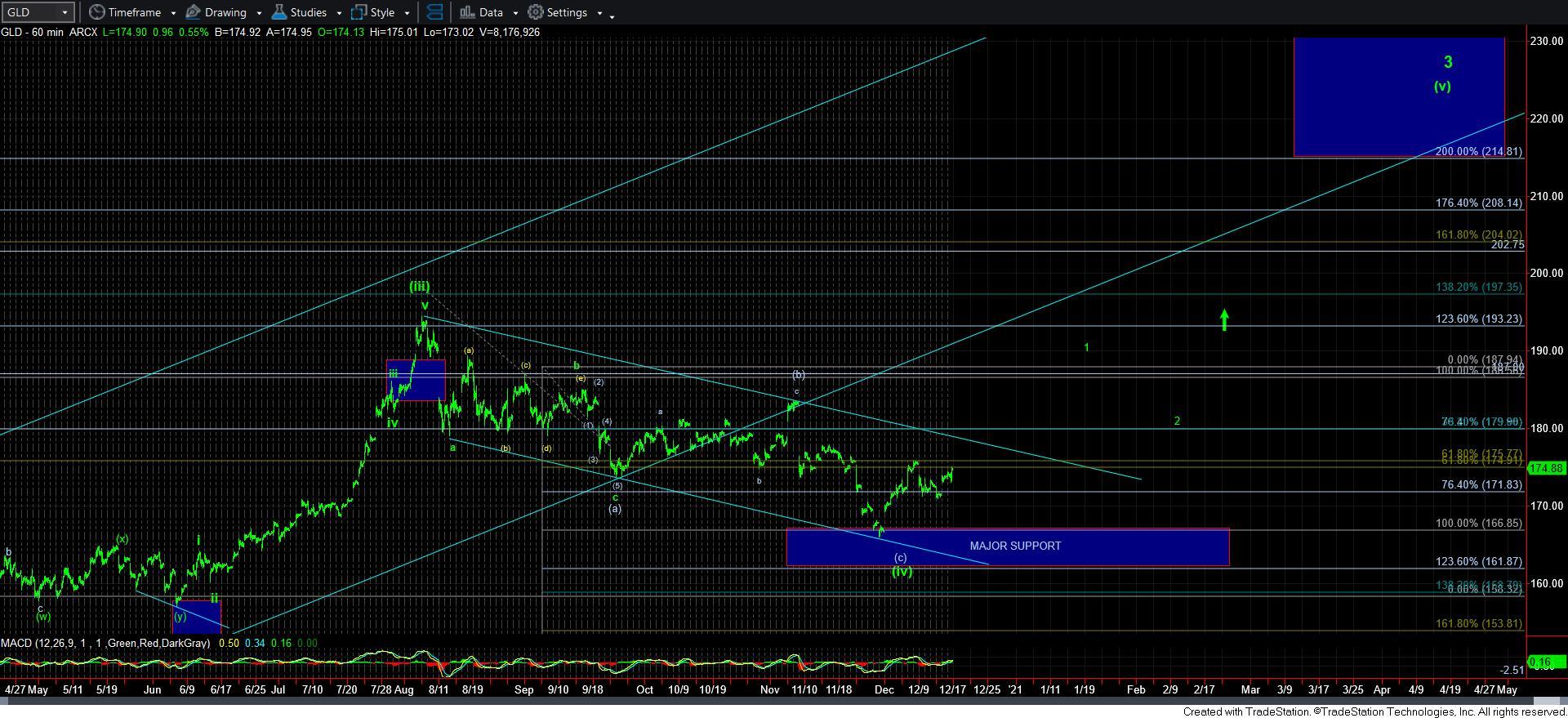Screen dimensions: 1568x718
Task: Select the white (b) label near November
Action: [x=799, y=374]
